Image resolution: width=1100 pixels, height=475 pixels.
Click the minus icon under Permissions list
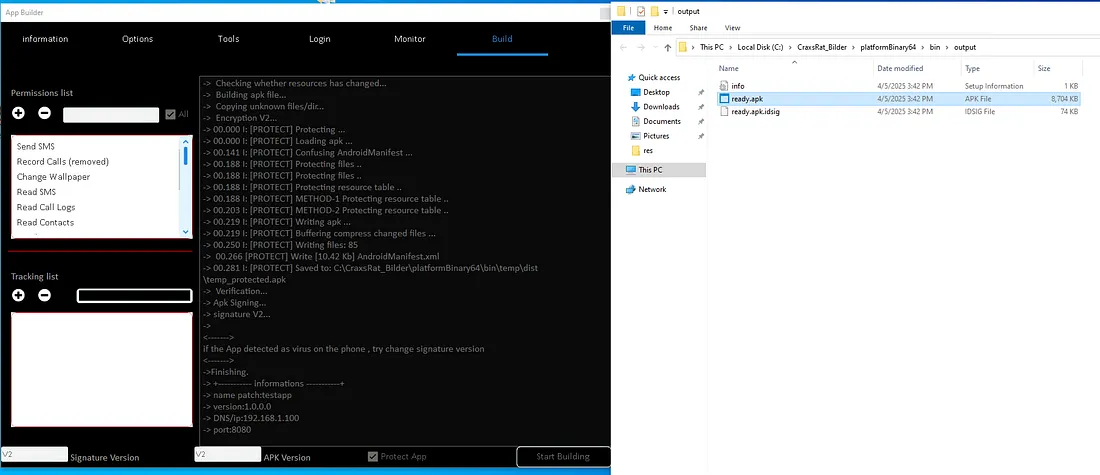click(x=45, y=114)
